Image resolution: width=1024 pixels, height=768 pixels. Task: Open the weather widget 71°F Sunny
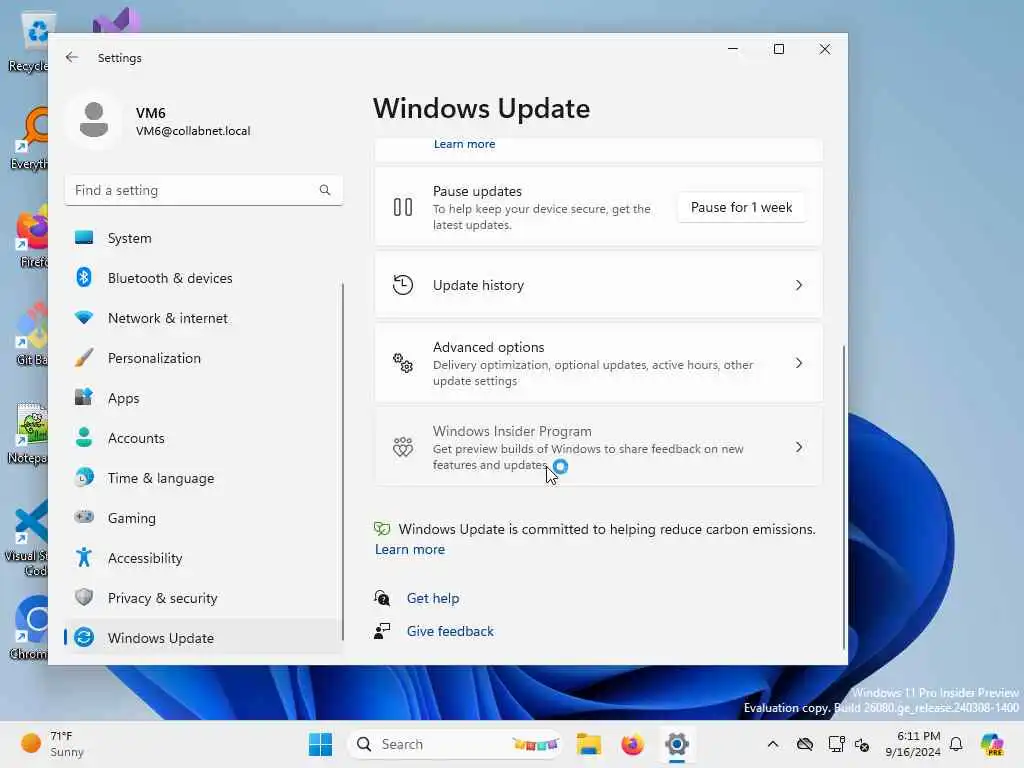tap(52, 744)
